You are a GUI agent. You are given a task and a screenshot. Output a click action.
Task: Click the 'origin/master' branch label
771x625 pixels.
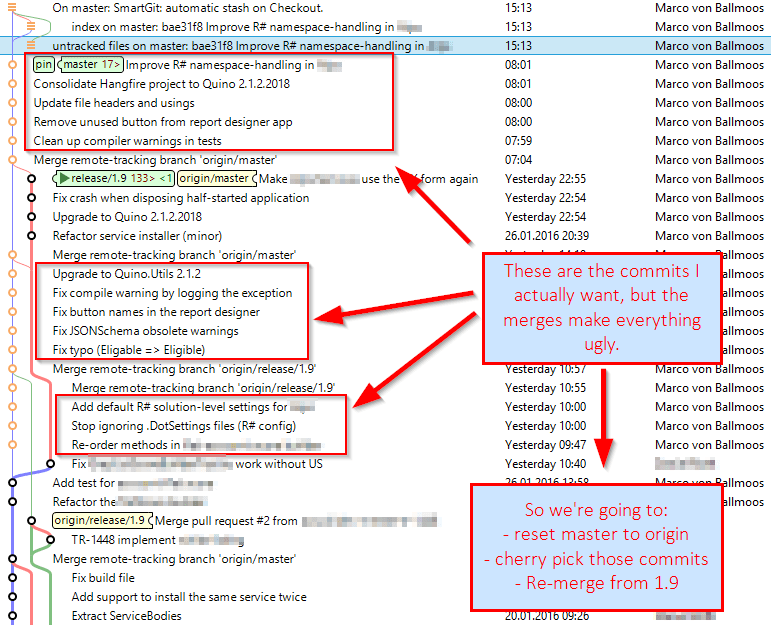coord(217,178)
